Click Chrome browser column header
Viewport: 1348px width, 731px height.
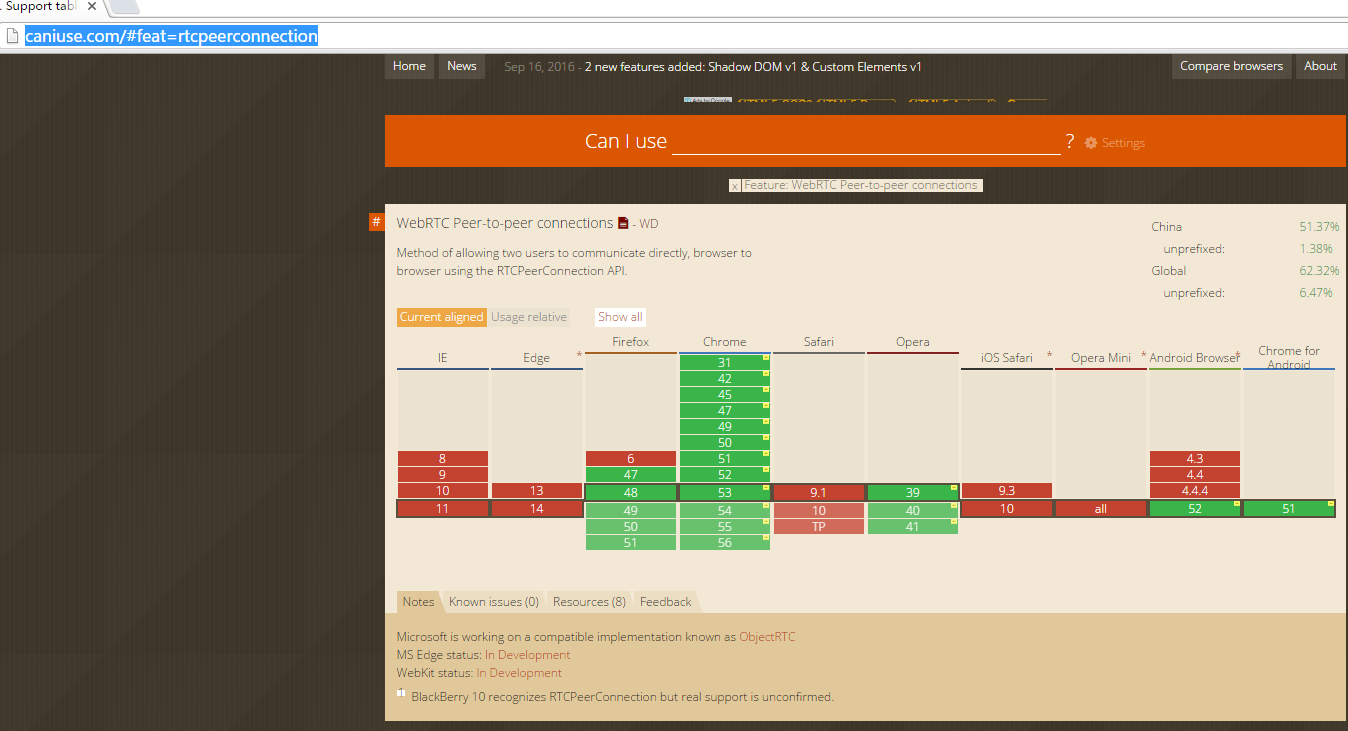coord(724,342)
